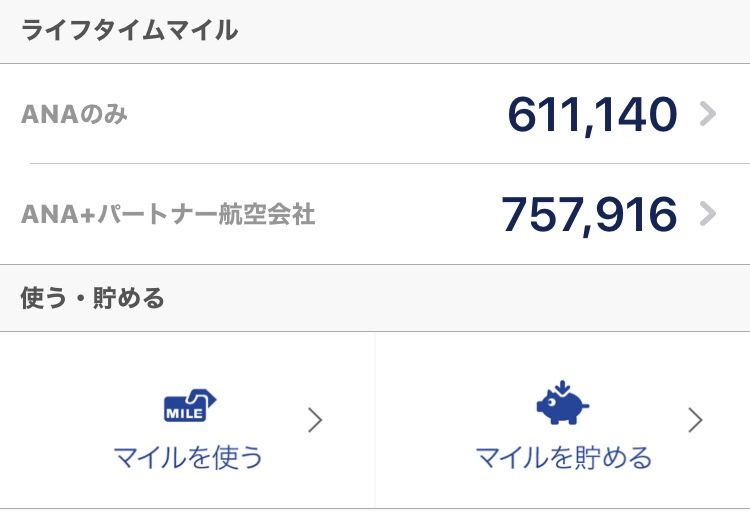Expand the マイルを貯める chevron

pos(695,420)
